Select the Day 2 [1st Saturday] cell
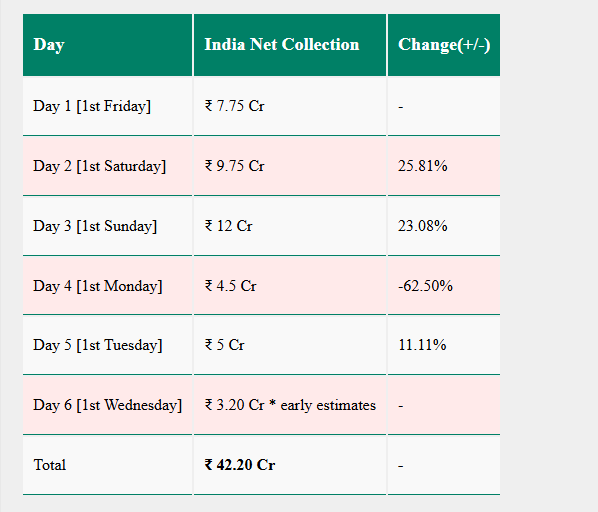The width and height of the screenshot is (598, 512). 107,166
